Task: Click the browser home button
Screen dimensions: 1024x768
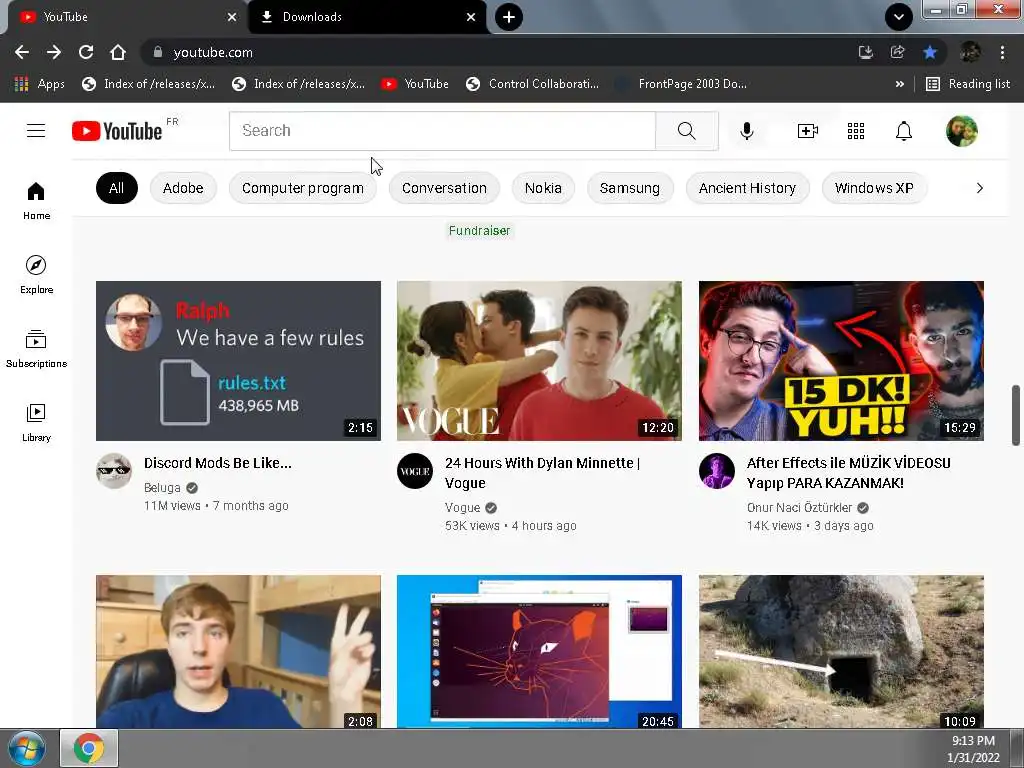Action: 118,52
